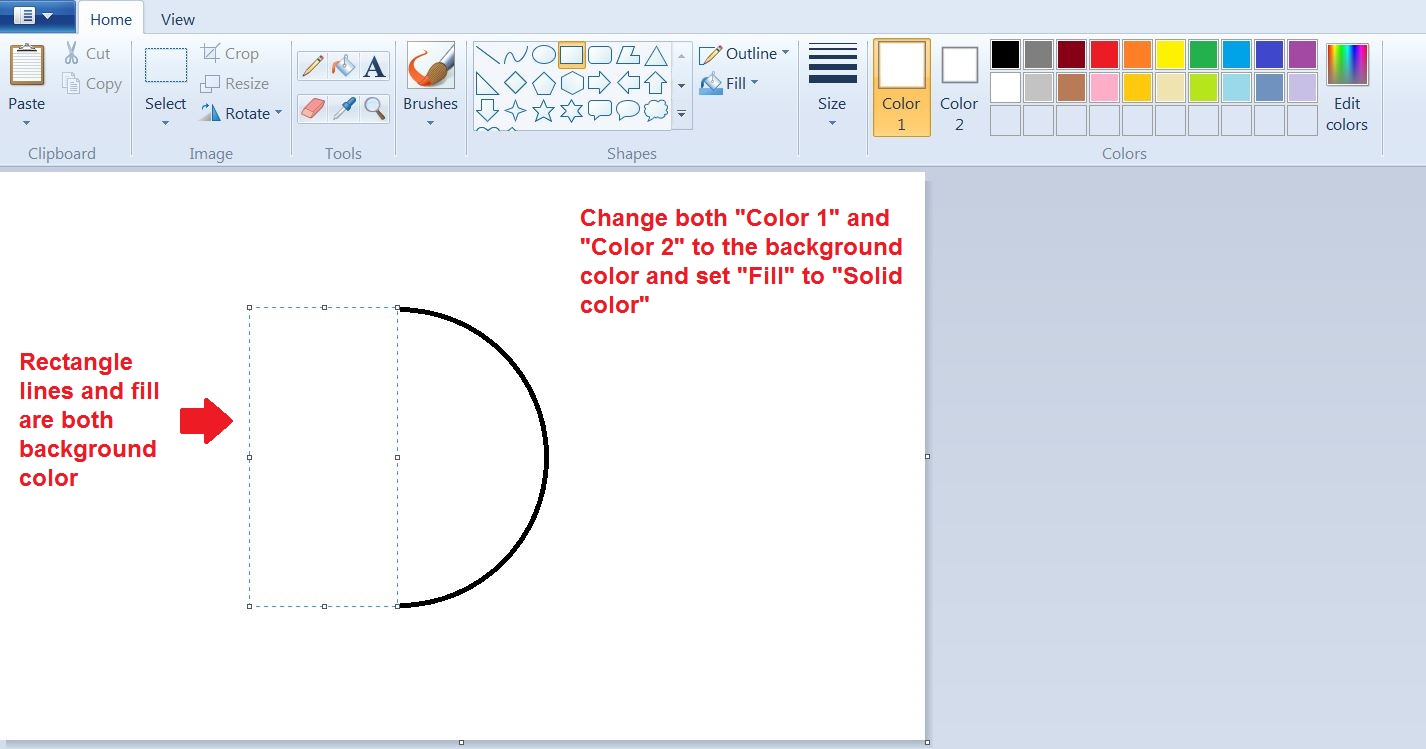1426x749 pixels.
Task: Switch to the Home tab
Action: (x=111, y=19)
